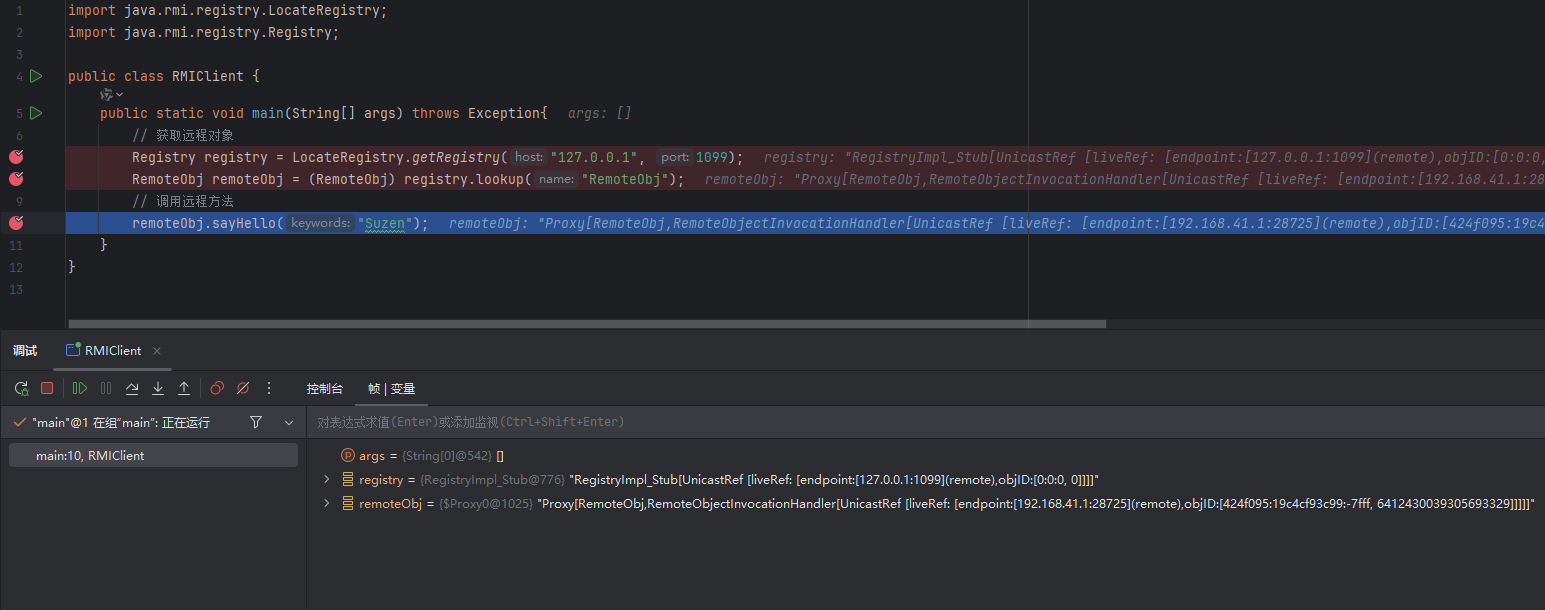Resume program execution
Image resolution: width=1545 pixels, height=610 pixels.
click(80, 388)
